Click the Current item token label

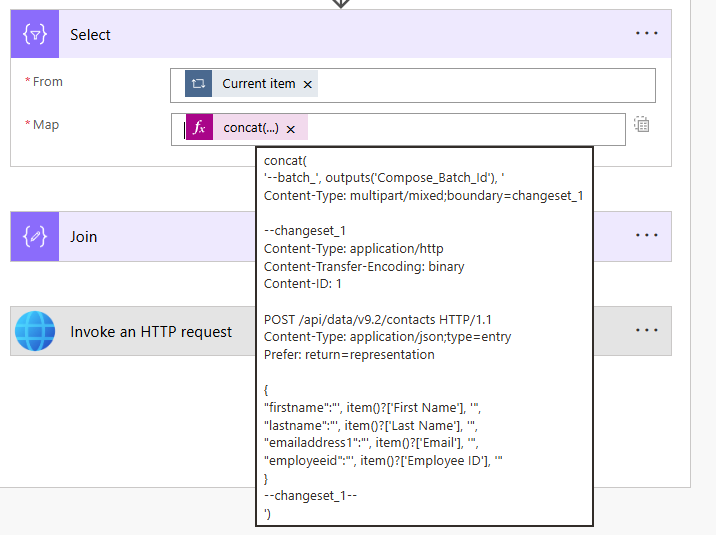(258, 84)
